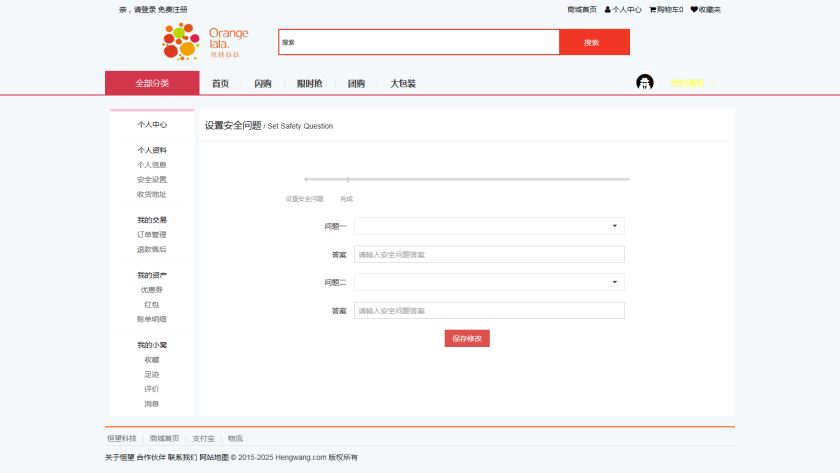This screenshot has height=473, width=840.
Task: Open 收货地址 in the sidebar
Action: click(152, 194)
